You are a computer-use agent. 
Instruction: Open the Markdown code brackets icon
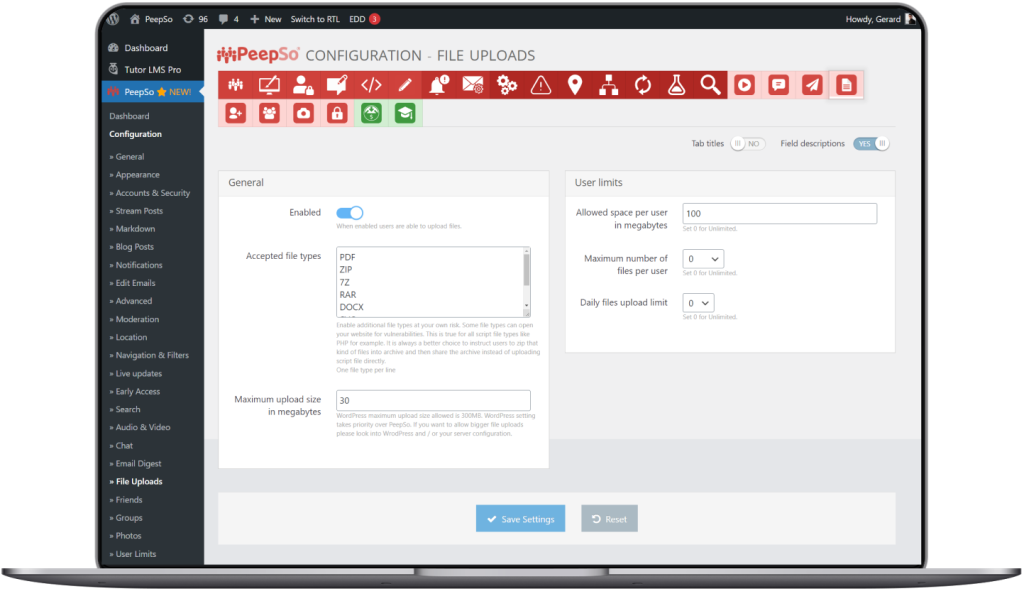371,85
